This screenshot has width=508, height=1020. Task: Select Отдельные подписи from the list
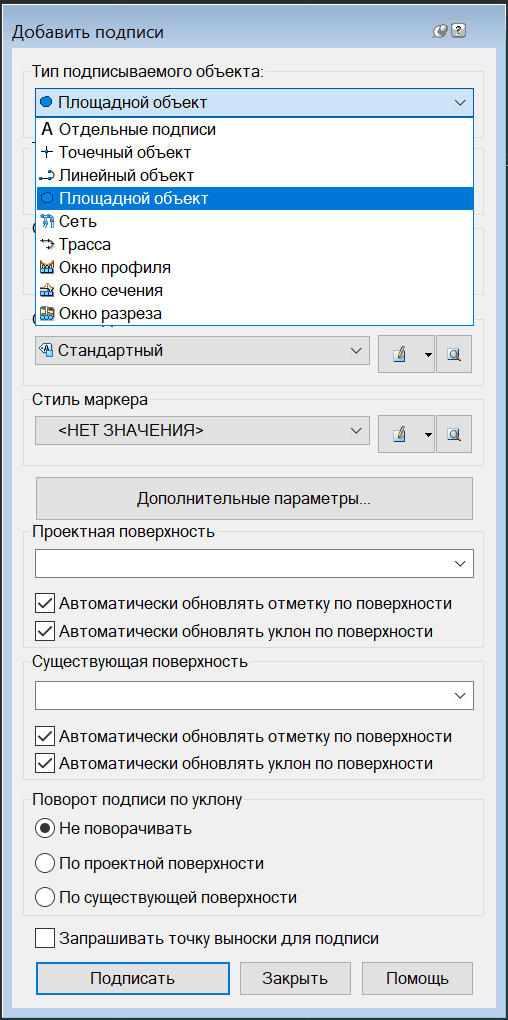click(254, 129)
